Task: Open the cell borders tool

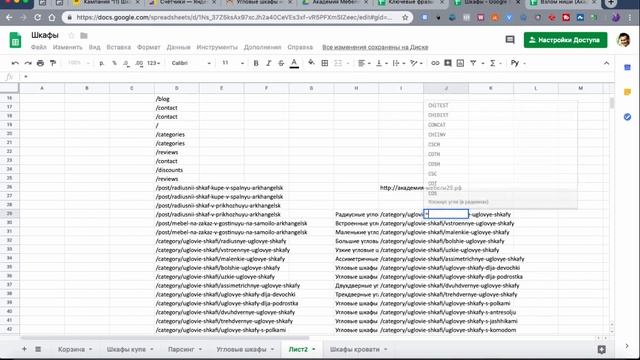Action: pos(325,63)
